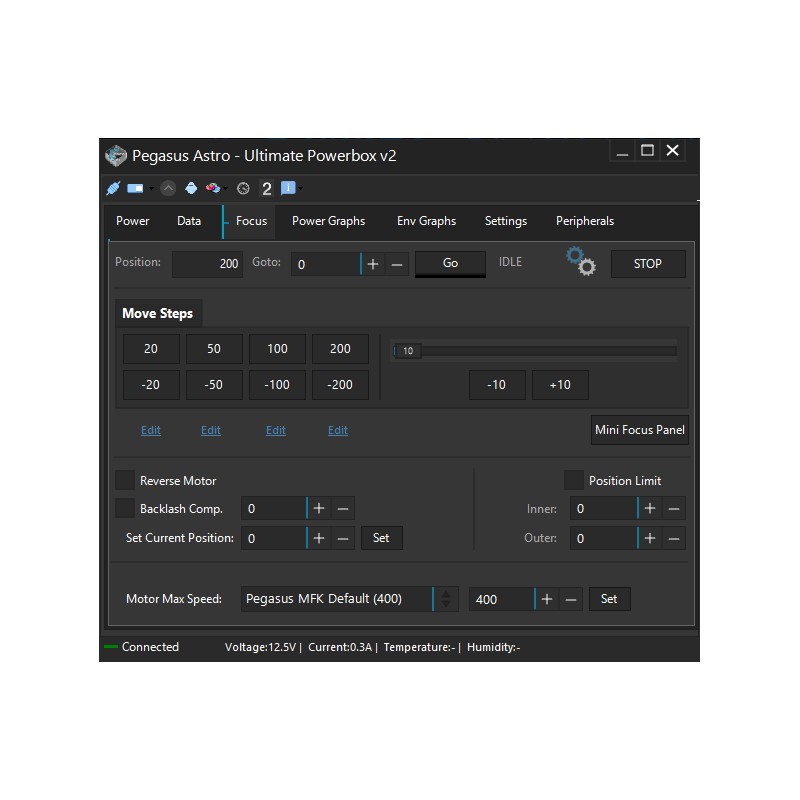Click the light blue bag-shaped toolbar icon

[x=191, y=188]
